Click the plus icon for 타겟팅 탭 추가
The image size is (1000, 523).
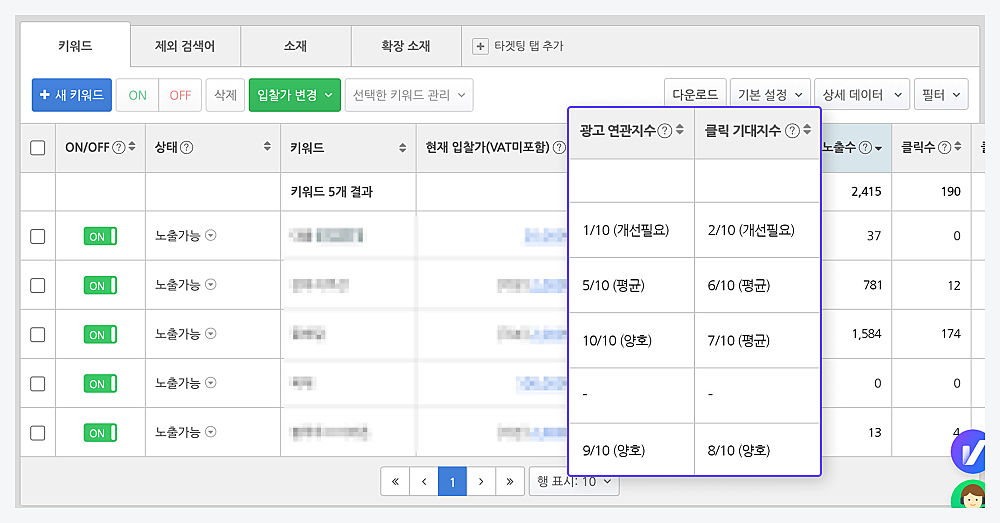480,46
